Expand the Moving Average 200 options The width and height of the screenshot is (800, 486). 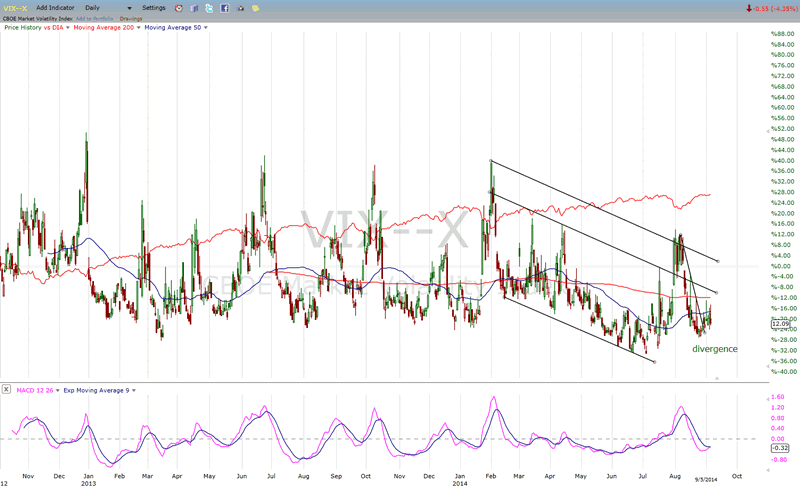click(x=138, y=27)
